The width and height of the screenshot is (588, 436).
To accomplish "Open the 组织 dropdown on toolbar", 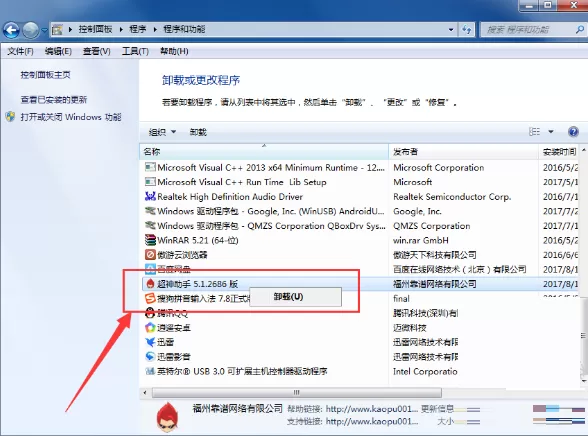I will point(162,132).
